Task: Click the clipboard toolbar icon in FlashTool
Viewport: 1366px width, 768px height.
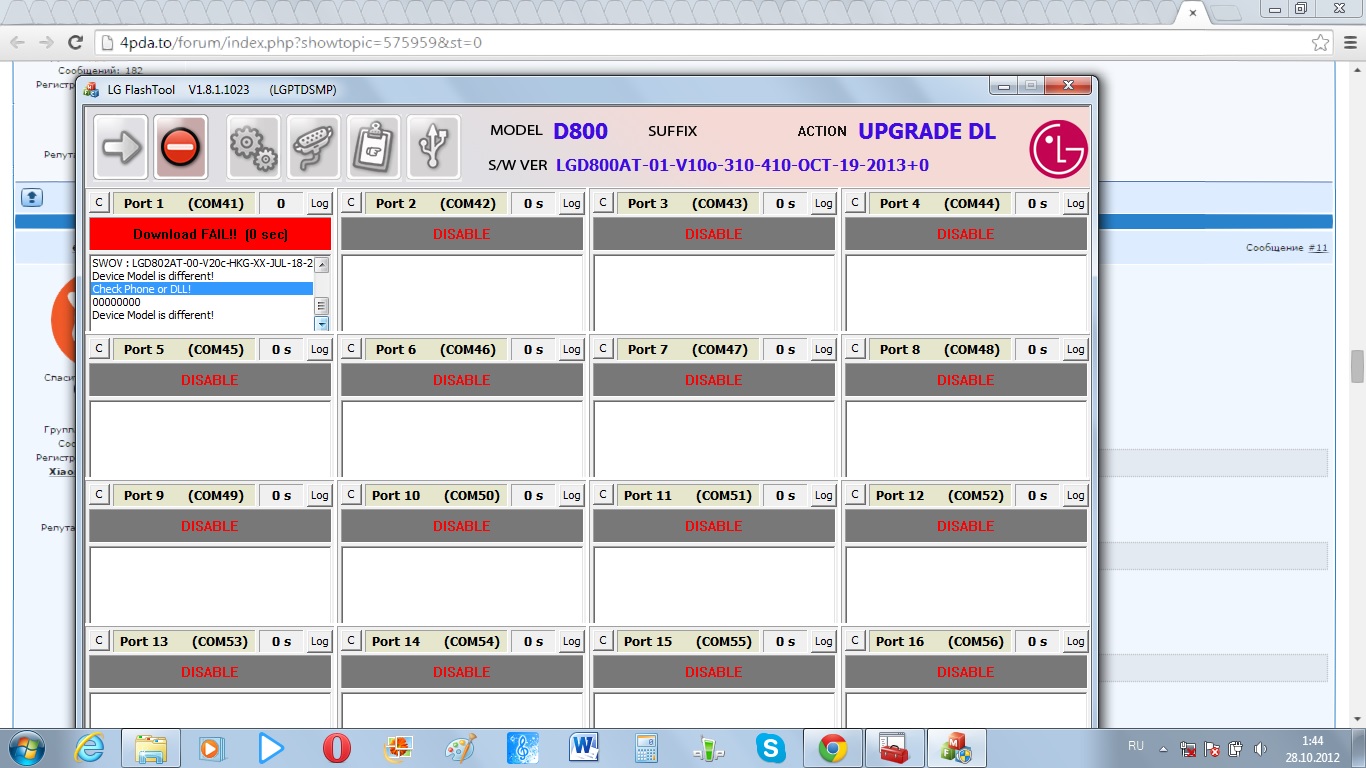Action: pos(374,147)
